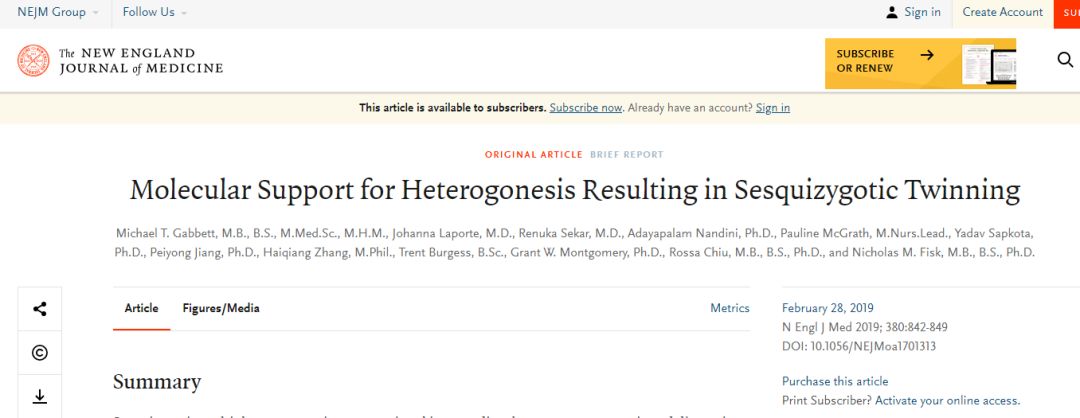The width and height of the screenshot is (1080, 418).
Task: Click Sign in at top right
Action: pos(922,12)
